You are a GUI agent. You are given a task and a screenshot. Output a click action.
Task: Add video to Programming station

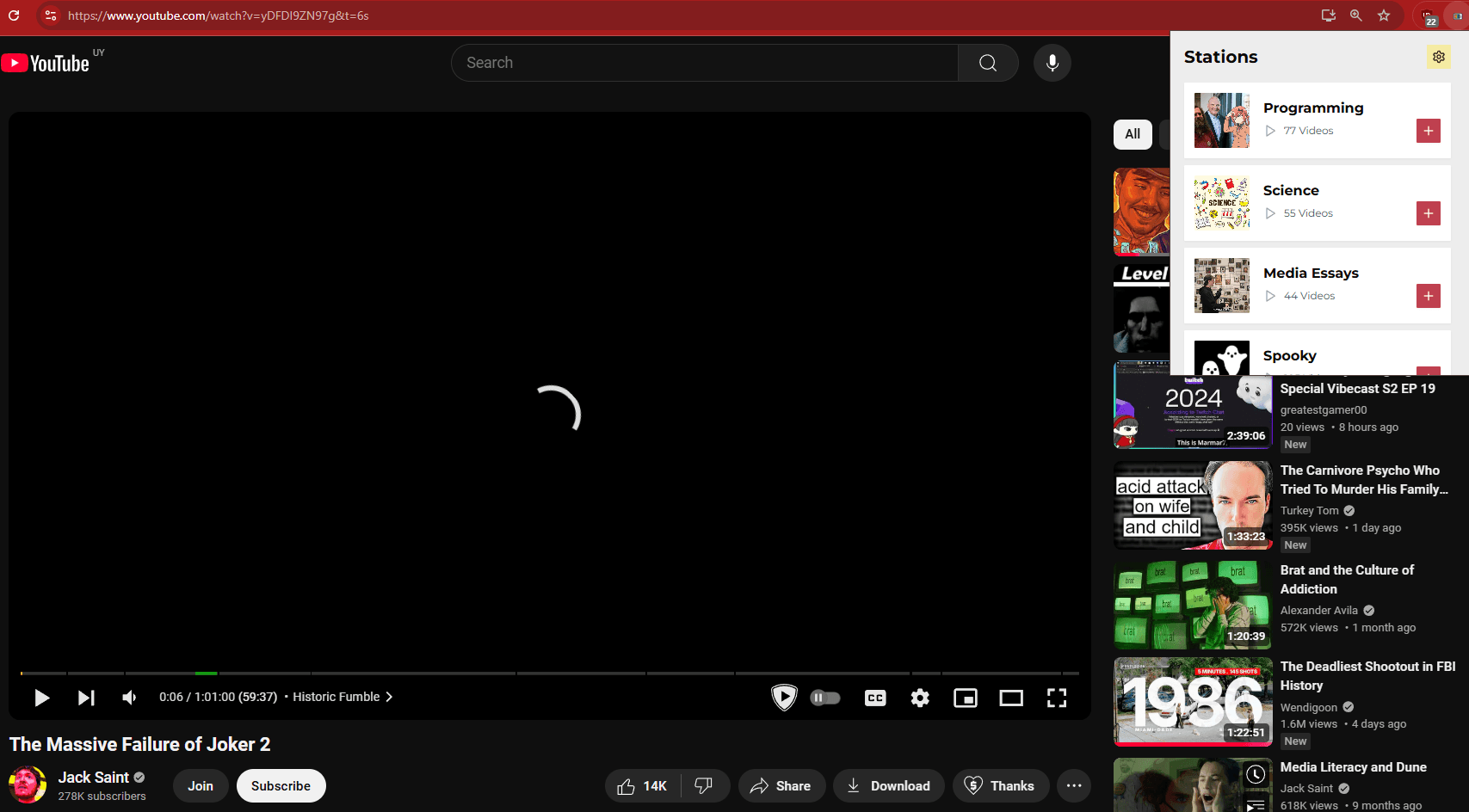(x=1428, y=131)
